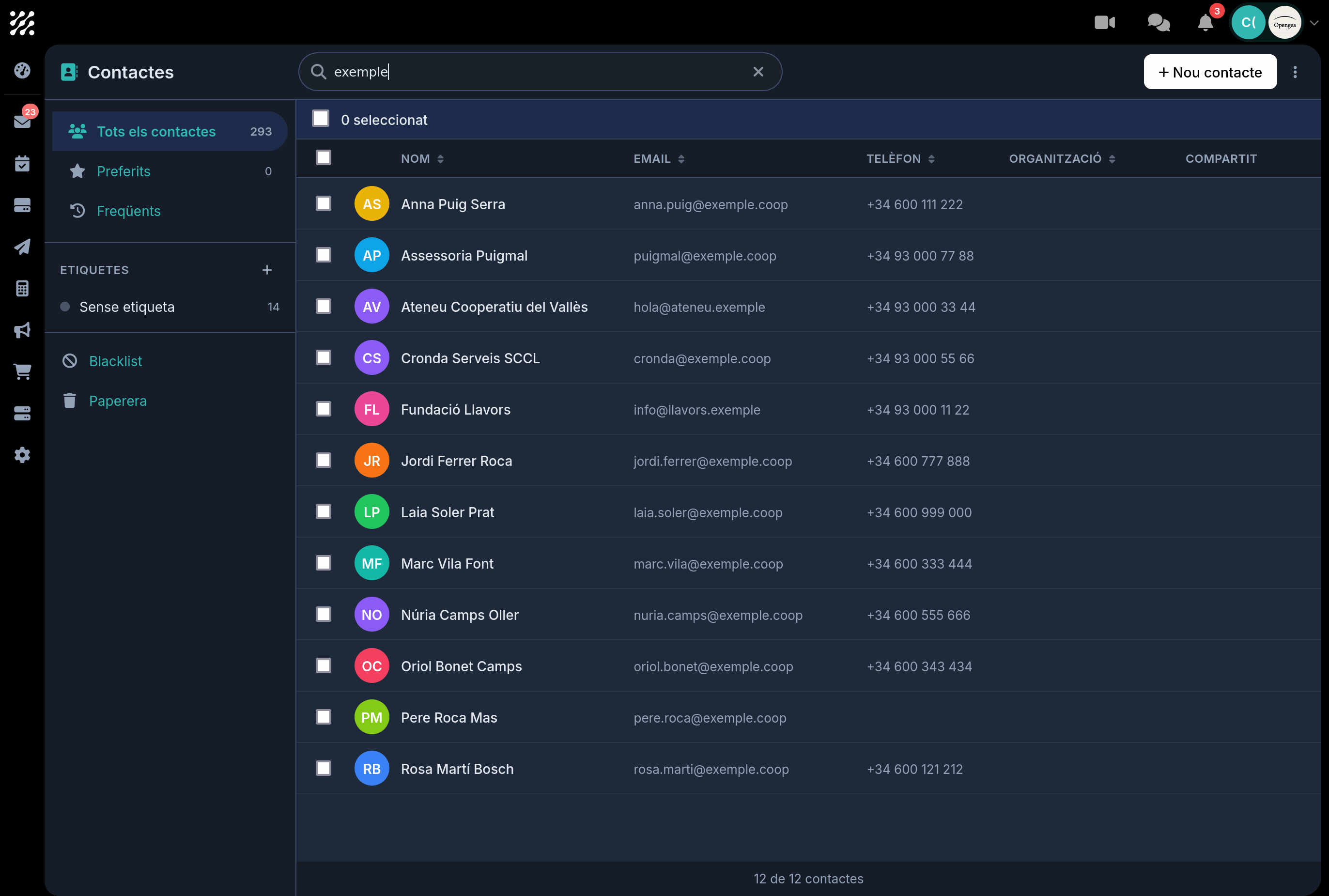Screen dimensions: 1329x896
Task: Open the calendar check icon in sidebar
Action: (22, 163)
